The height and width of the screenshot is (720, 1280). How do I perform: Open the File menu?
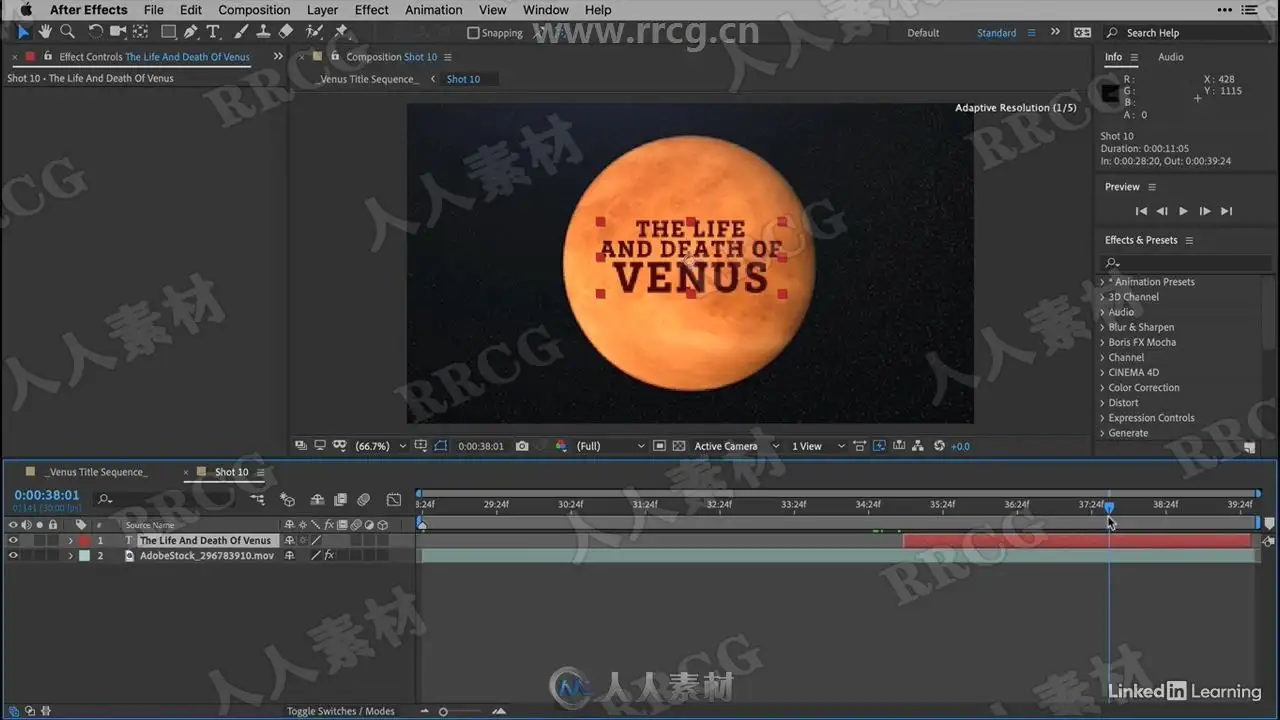tap(154, 10)
